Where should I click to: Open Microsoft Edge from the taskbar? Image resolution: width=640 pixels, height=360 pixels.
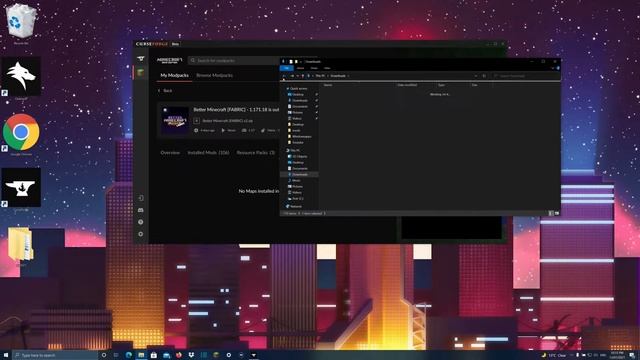(129, 355)
